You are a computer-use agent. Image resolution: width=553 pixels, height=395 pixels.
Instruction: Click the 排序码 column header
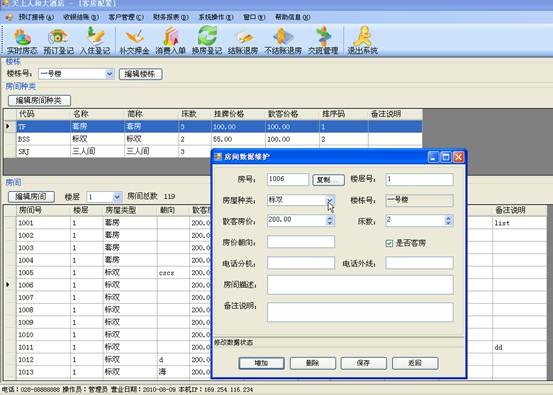pos(344,114)
